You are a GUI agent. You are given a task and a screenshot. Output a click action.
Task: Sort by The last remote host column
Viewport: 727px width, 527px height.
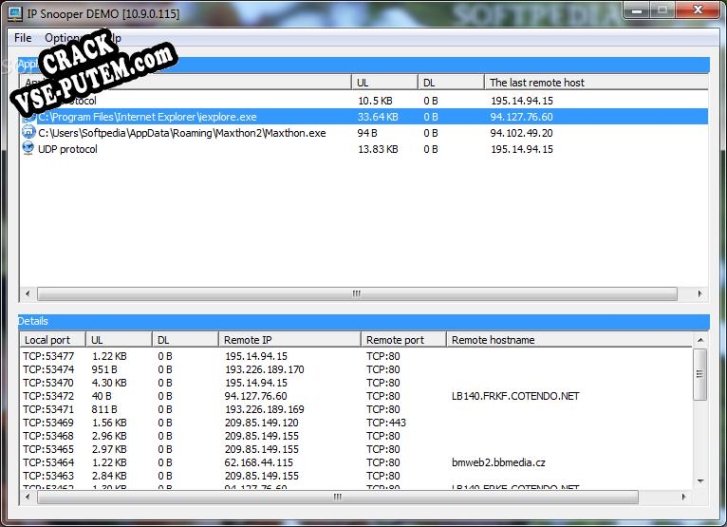coord(596,83)
